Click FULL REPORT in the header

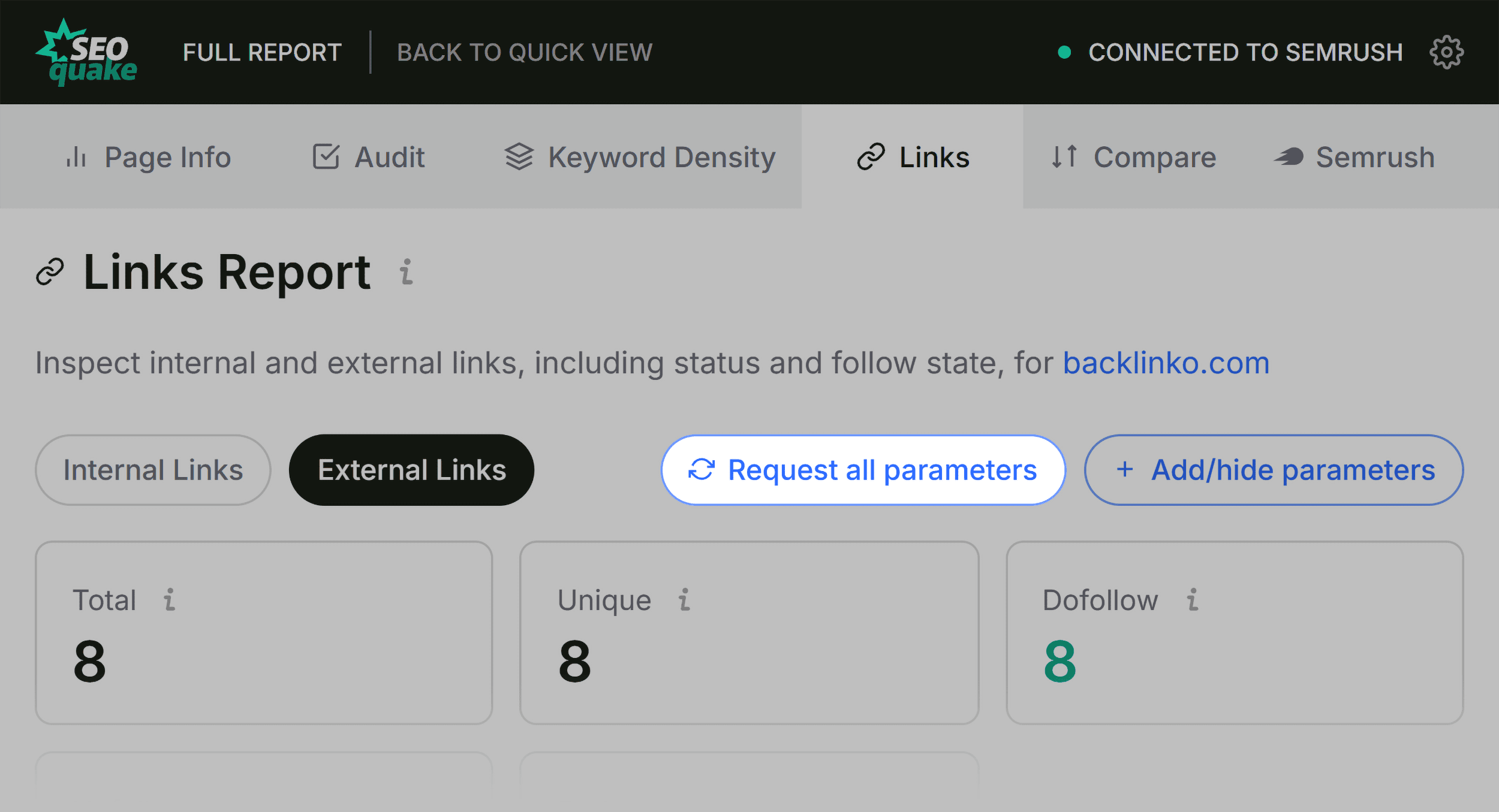262,53
